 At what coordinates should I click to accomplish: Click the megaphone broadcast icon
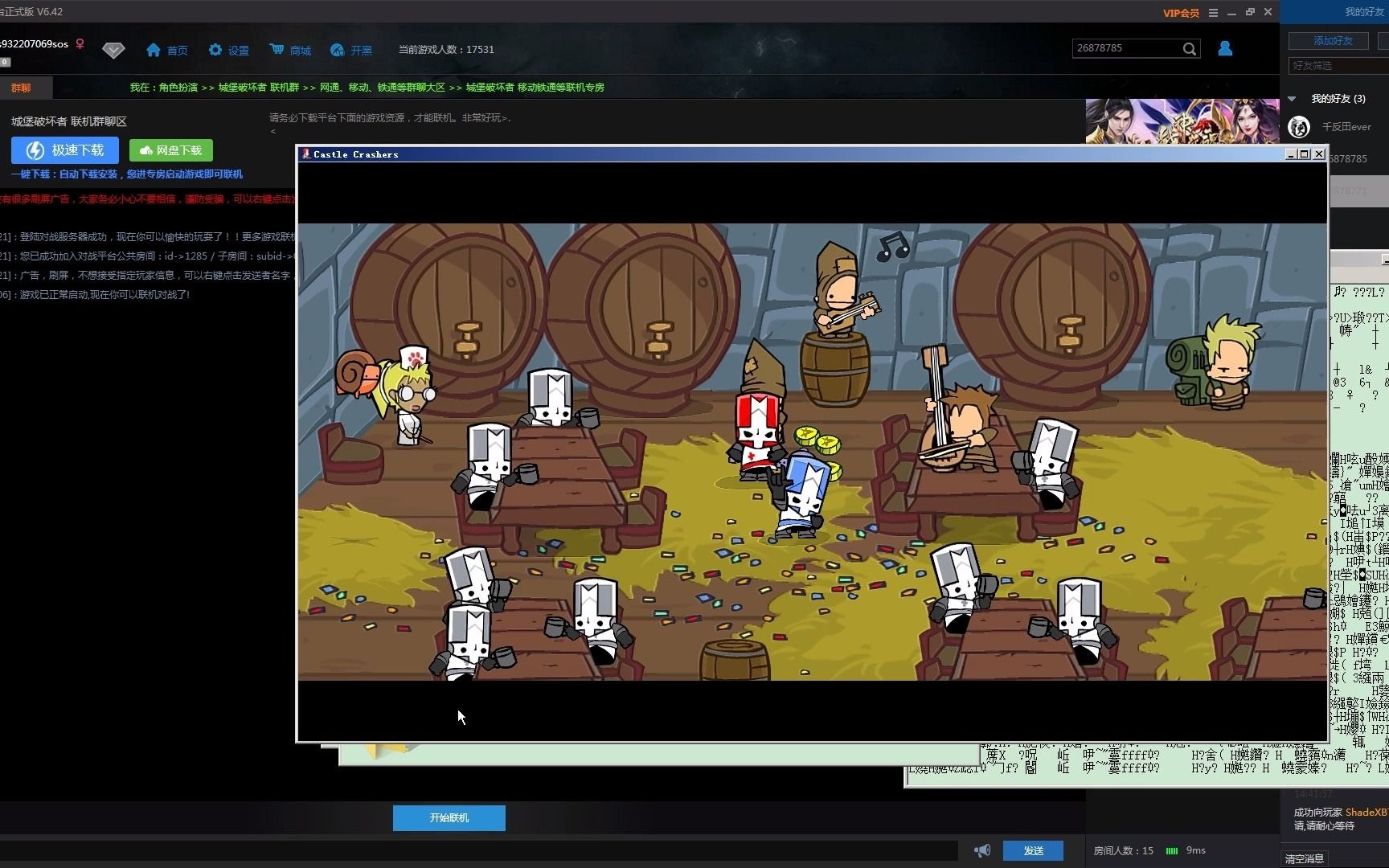pos(982,850)
